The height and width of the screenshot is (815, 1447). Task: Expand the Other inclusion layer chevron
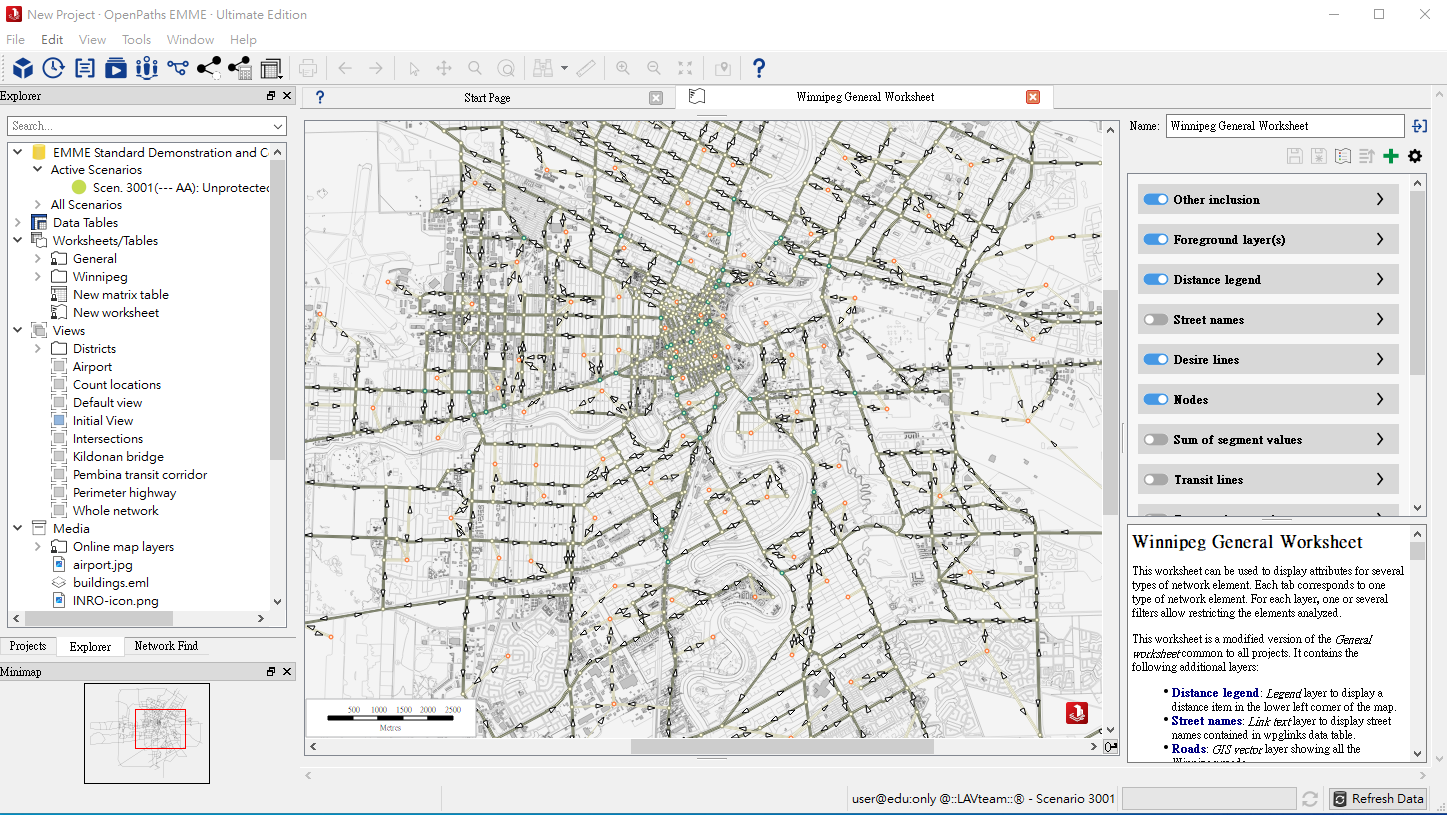1380,199
